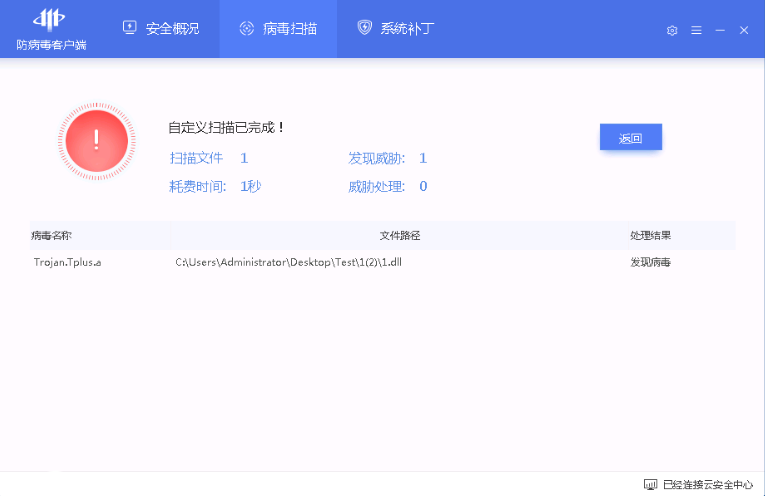Switch to the 安全概况 tab
Screen dimensions: 765x496
(161, 28)
